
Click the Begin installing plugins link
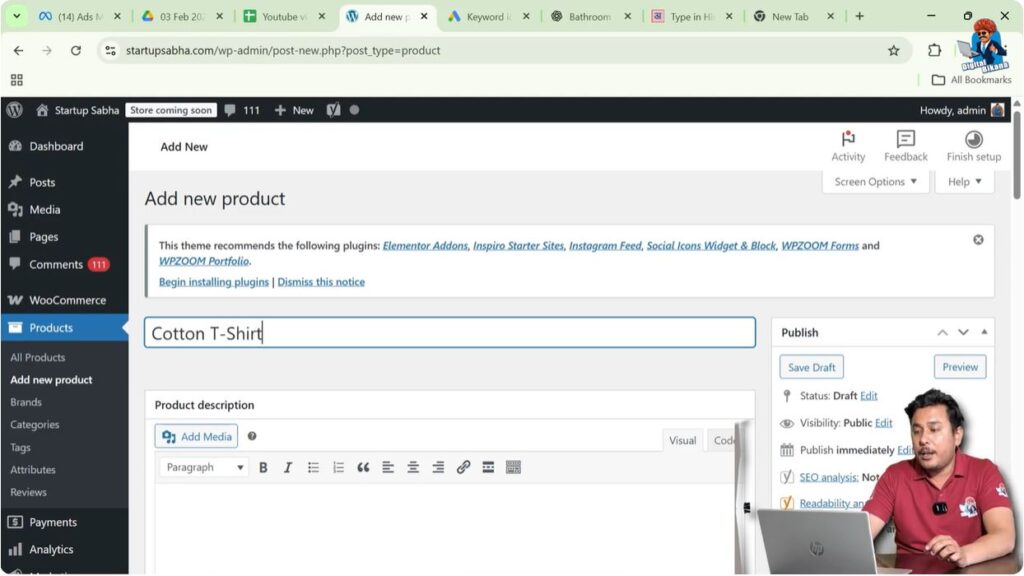coord(213,282)
